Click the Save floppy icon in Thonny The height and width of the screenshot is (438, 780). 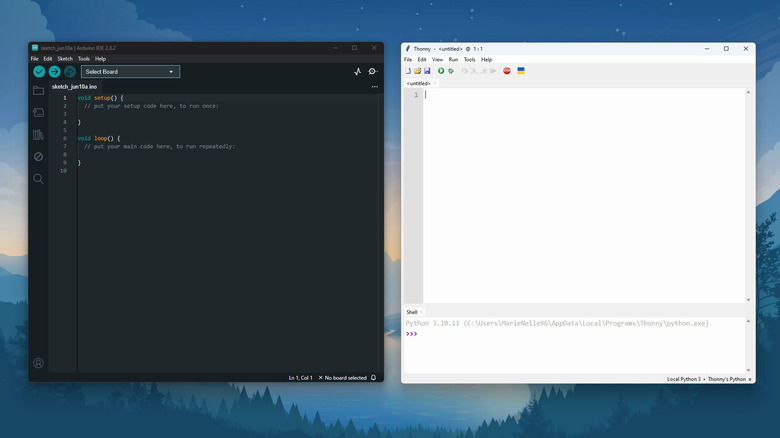pos(427,71)
